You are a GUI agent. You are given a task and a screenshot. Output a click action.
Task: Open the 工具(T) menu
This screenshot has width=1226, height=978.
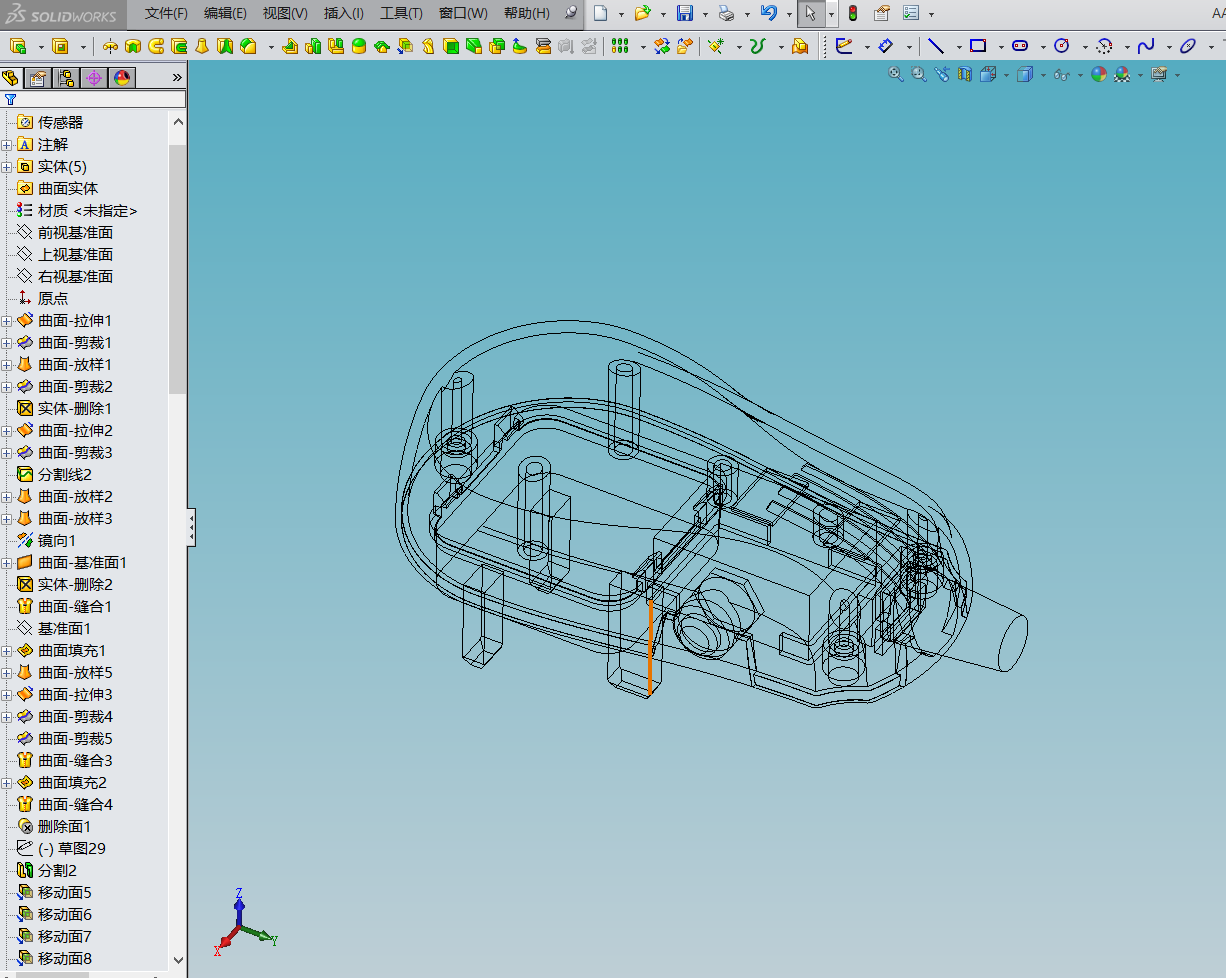click(x=401, y=13)
